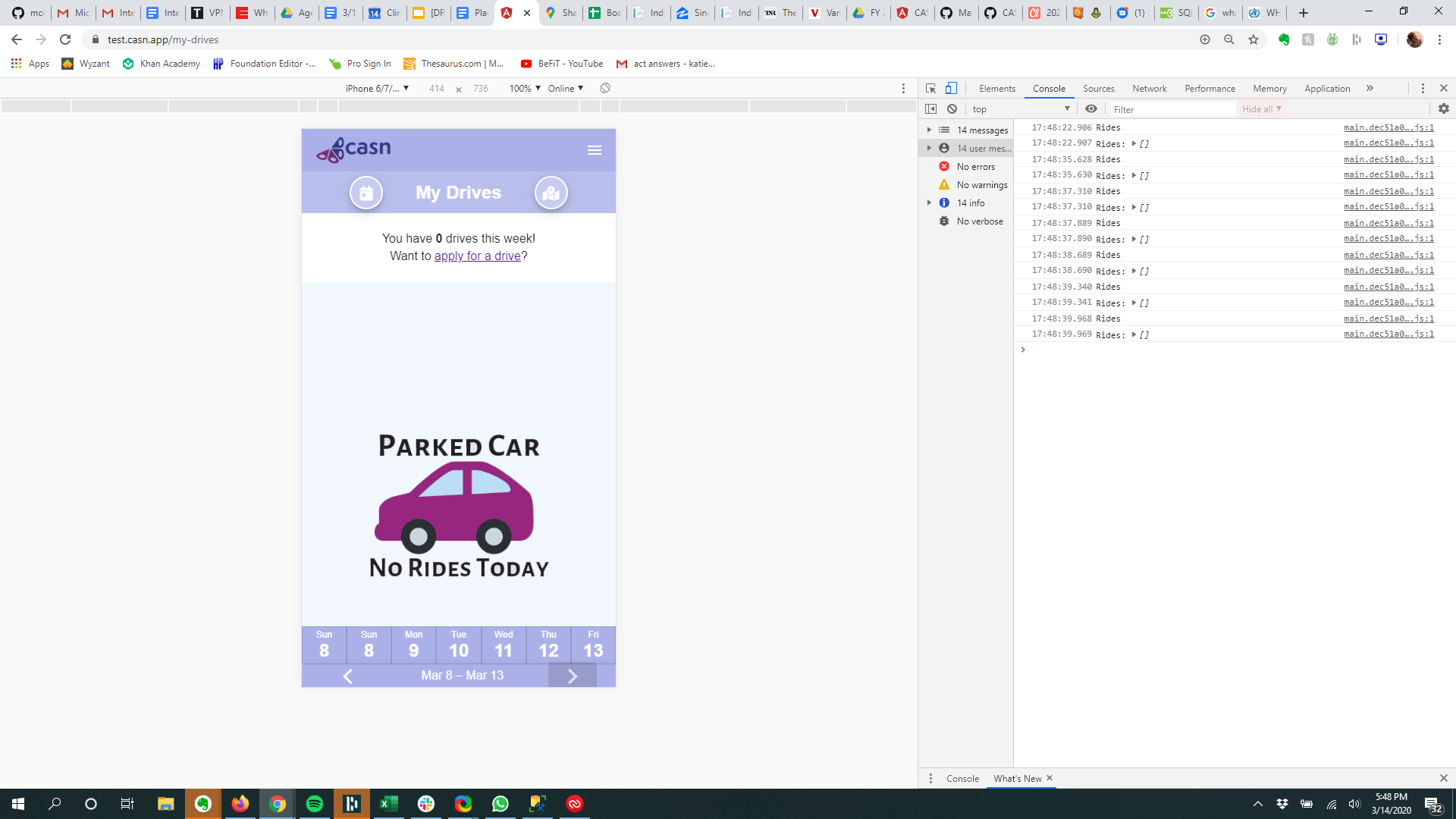Viewport: 1456px width, 819px height.
Task: Click the clear console icon
Action: click(x=952, y=109)
